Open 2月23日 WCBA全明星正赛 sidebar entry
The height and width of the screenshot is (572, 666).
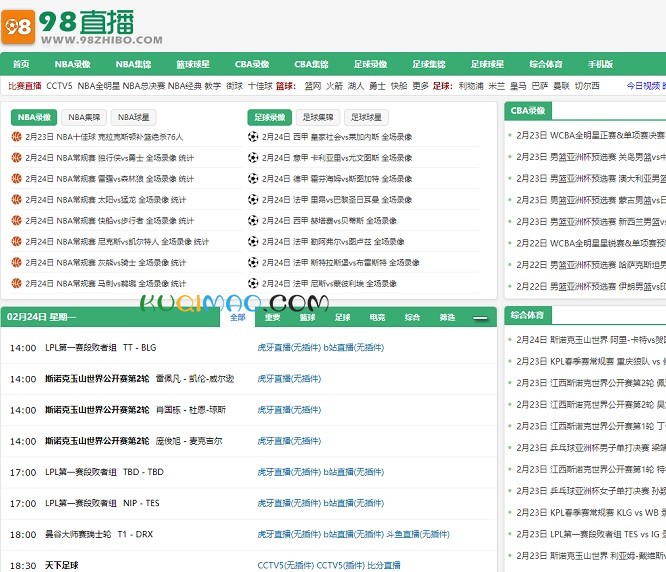(x=590, y=135)
